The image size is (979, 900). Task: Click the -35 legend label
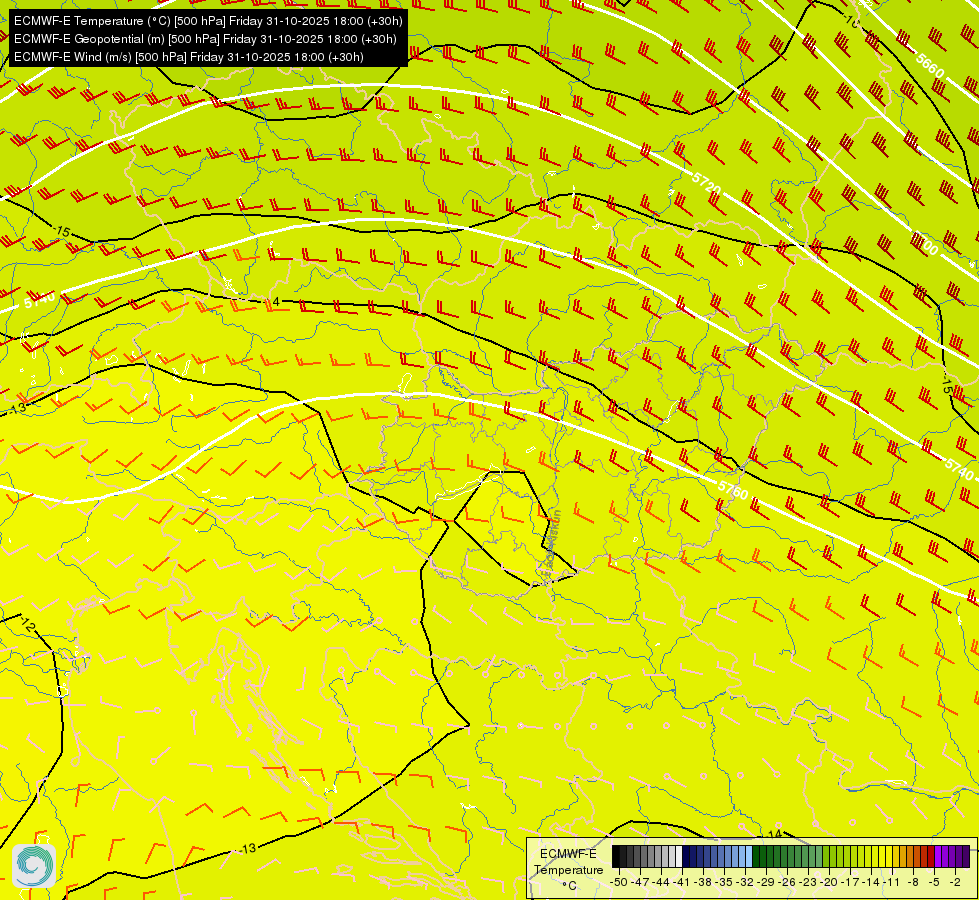(x=724, y=882)
